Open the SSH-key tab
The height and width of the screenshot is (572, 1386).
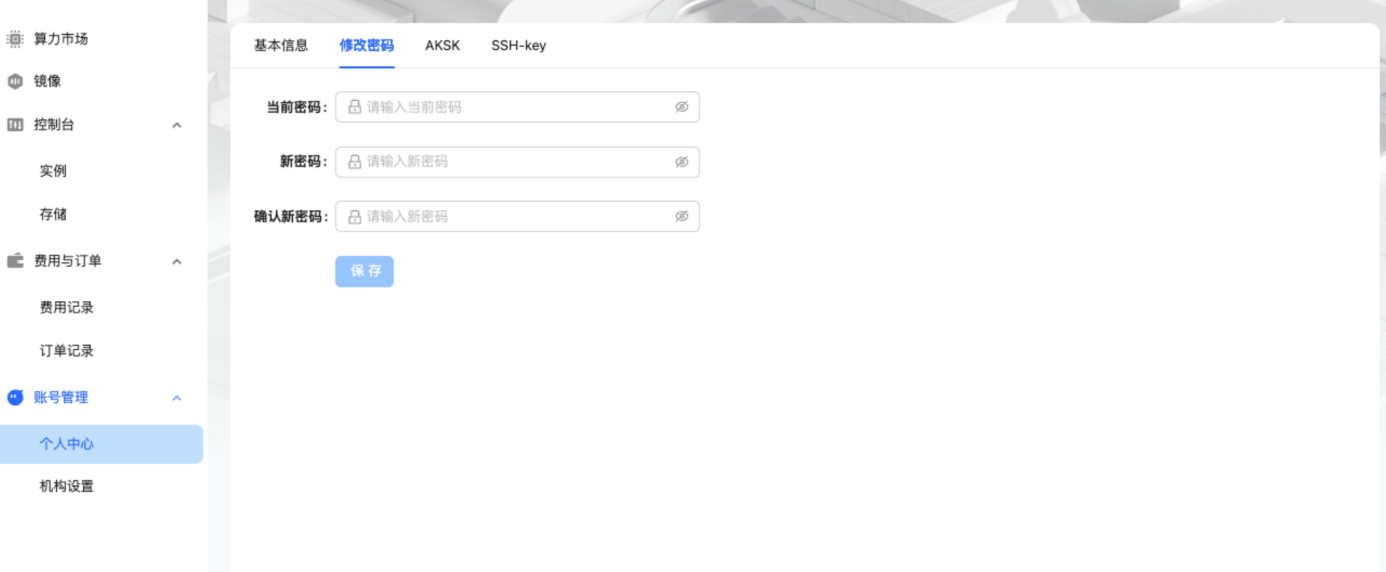coord(518,45)
